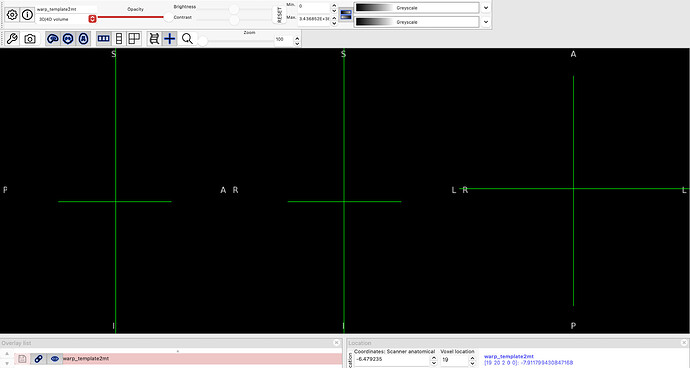Adjust the Contrast slider
The height and width of the screenshot is (368, 690).
click(235, 20)
